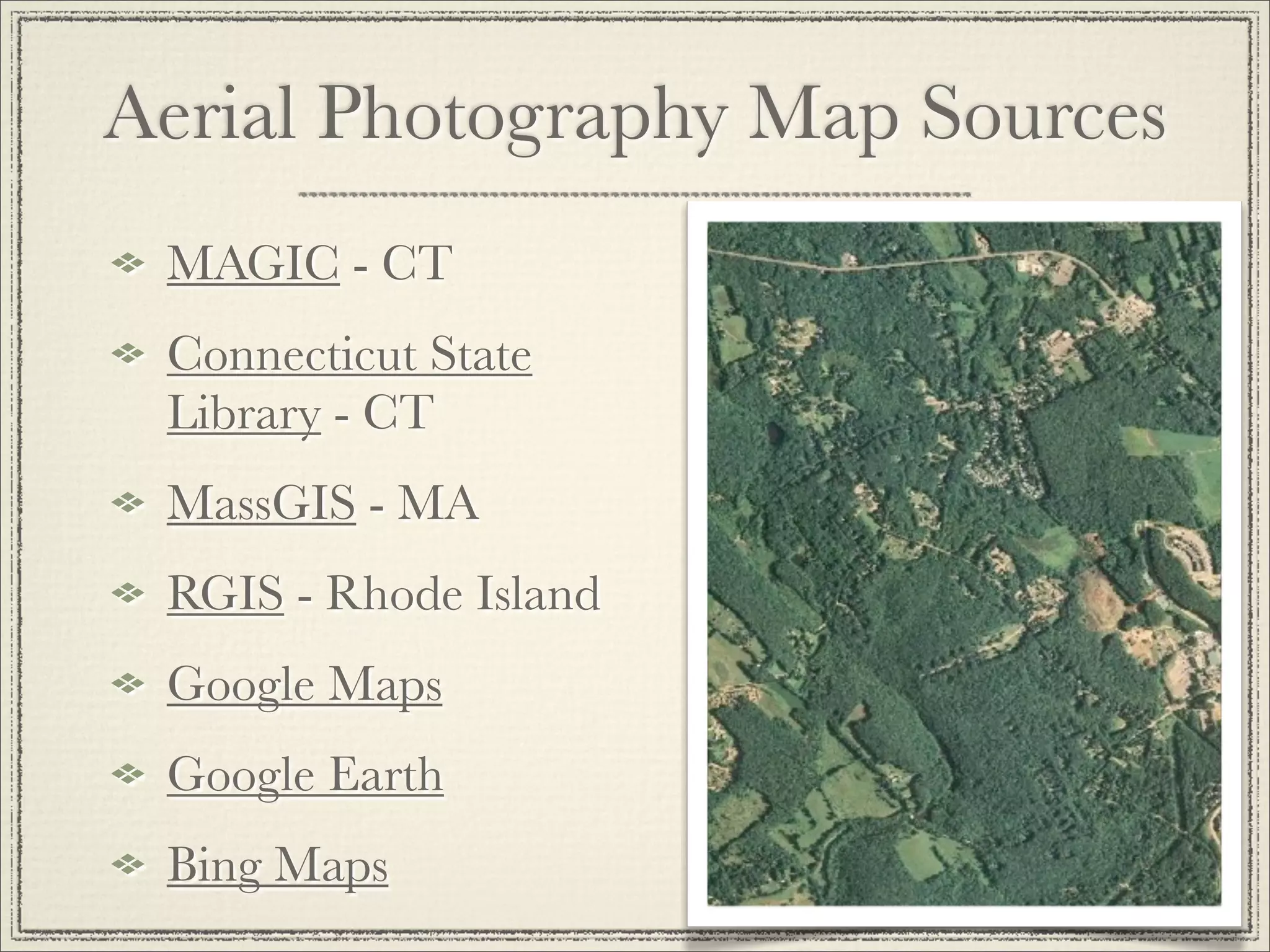The height and width of the screenshot is (952, 1270).
Task: Open the Connecticut State Library link
Action: [x=349, y=384]
